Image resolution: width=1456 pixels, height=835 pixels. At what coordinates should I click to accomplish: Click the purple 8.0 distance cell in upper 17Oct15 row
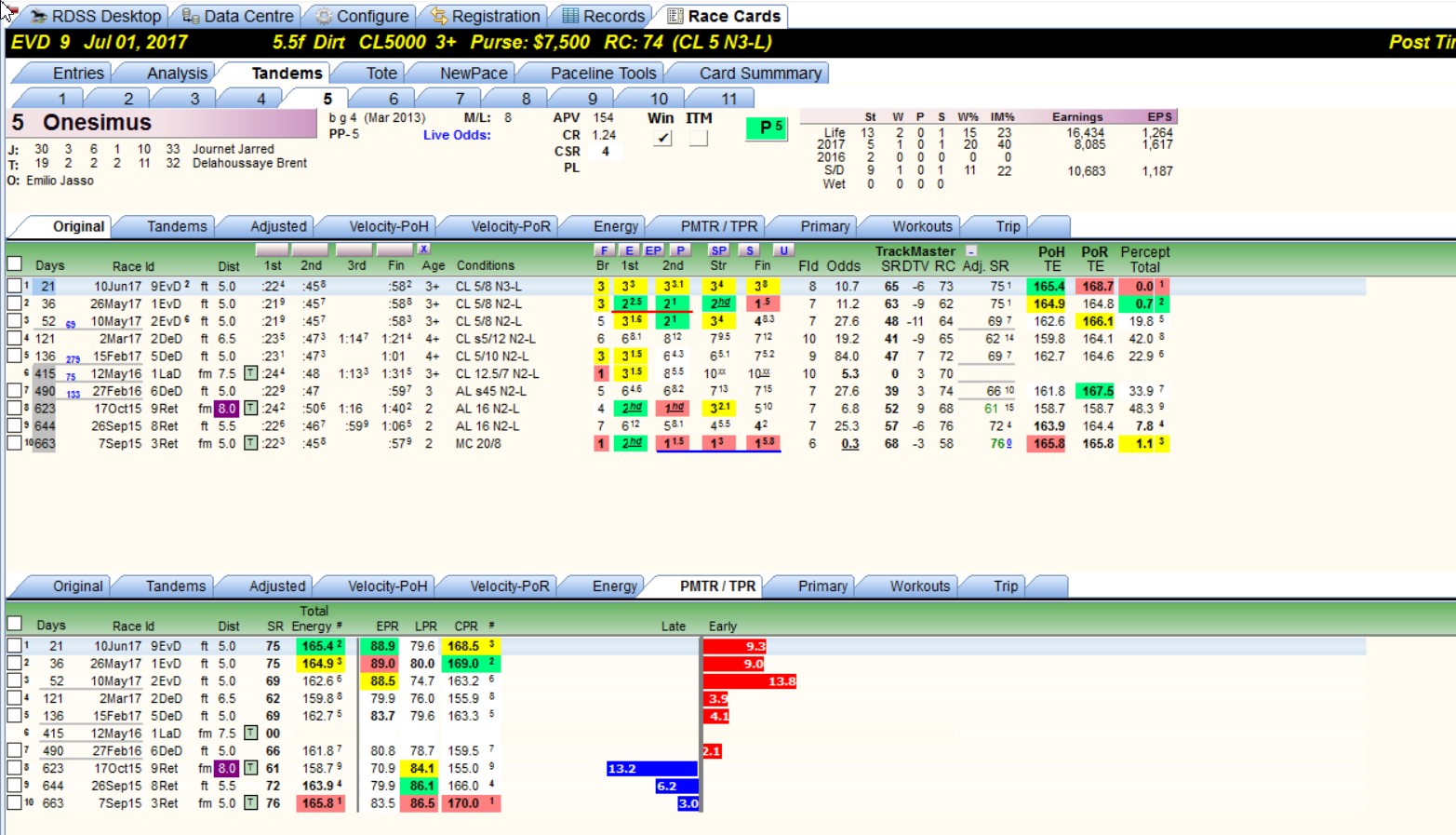click(227, 409)
